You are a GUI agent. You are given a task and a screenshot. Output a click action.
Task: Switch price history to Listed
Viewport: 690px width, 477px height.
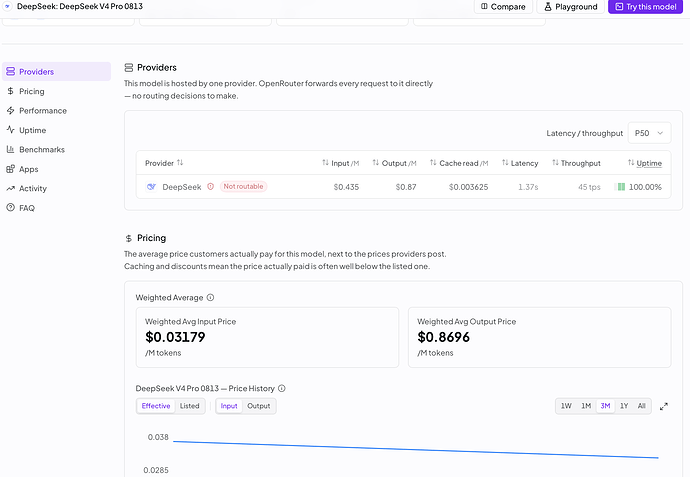tap(190, 406)
